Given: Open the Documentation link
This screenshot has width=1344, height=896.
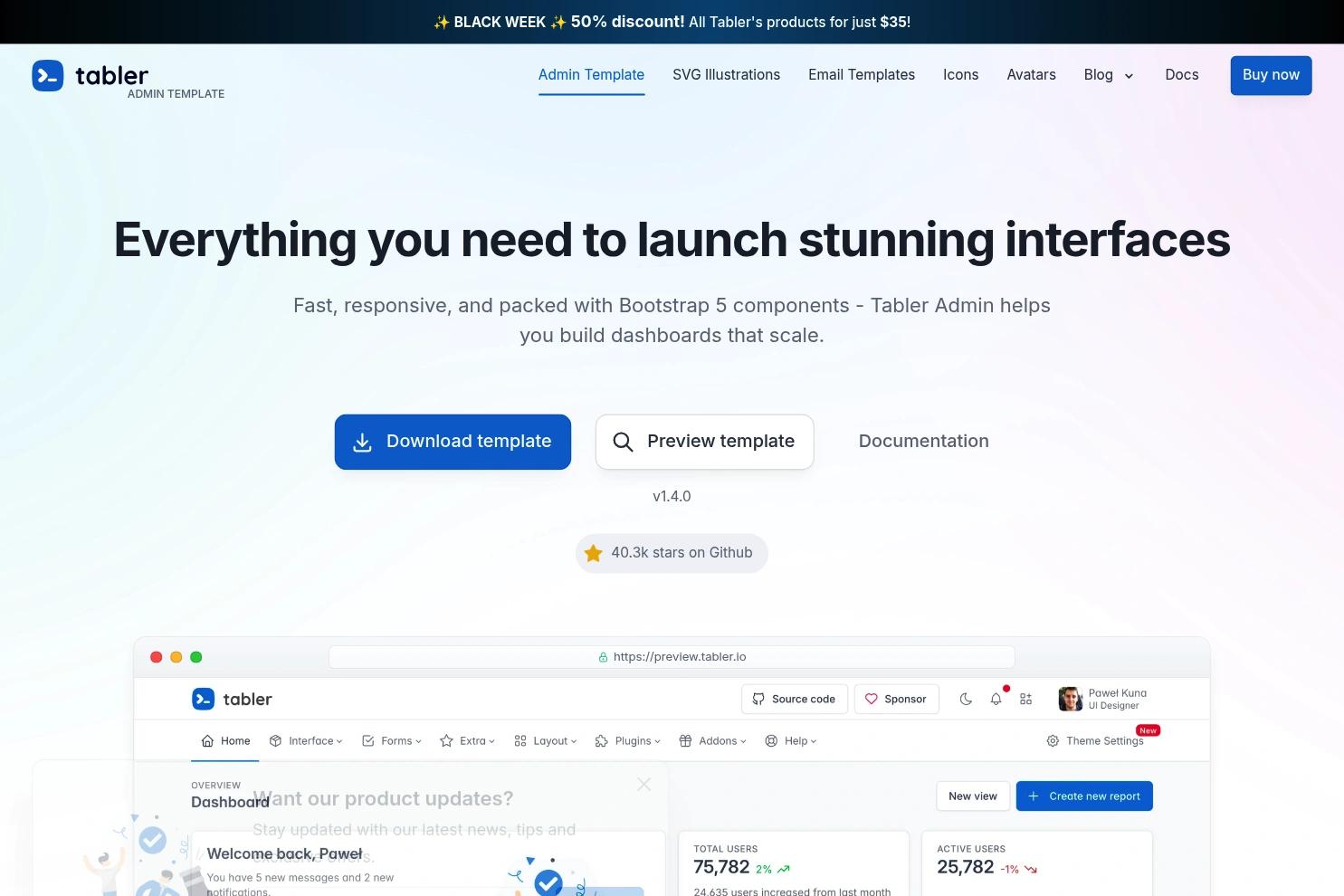Looking at the screenshot, I should click(x=923, y=442).
